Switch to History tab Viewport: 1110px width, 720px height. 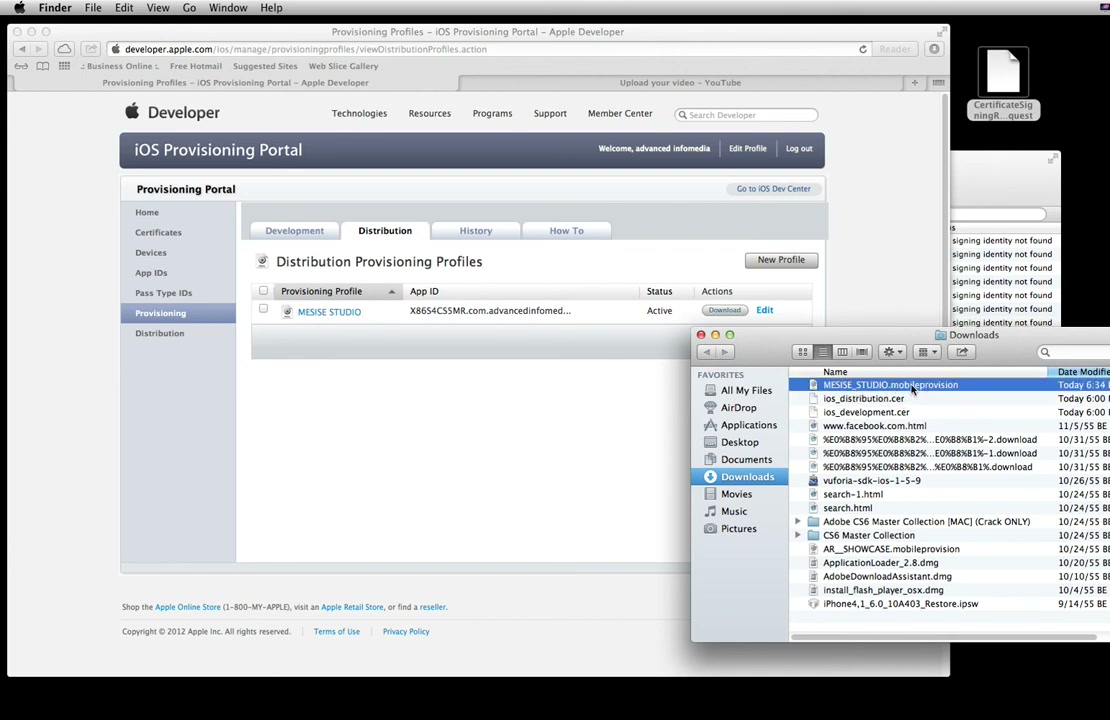[476, 231]
